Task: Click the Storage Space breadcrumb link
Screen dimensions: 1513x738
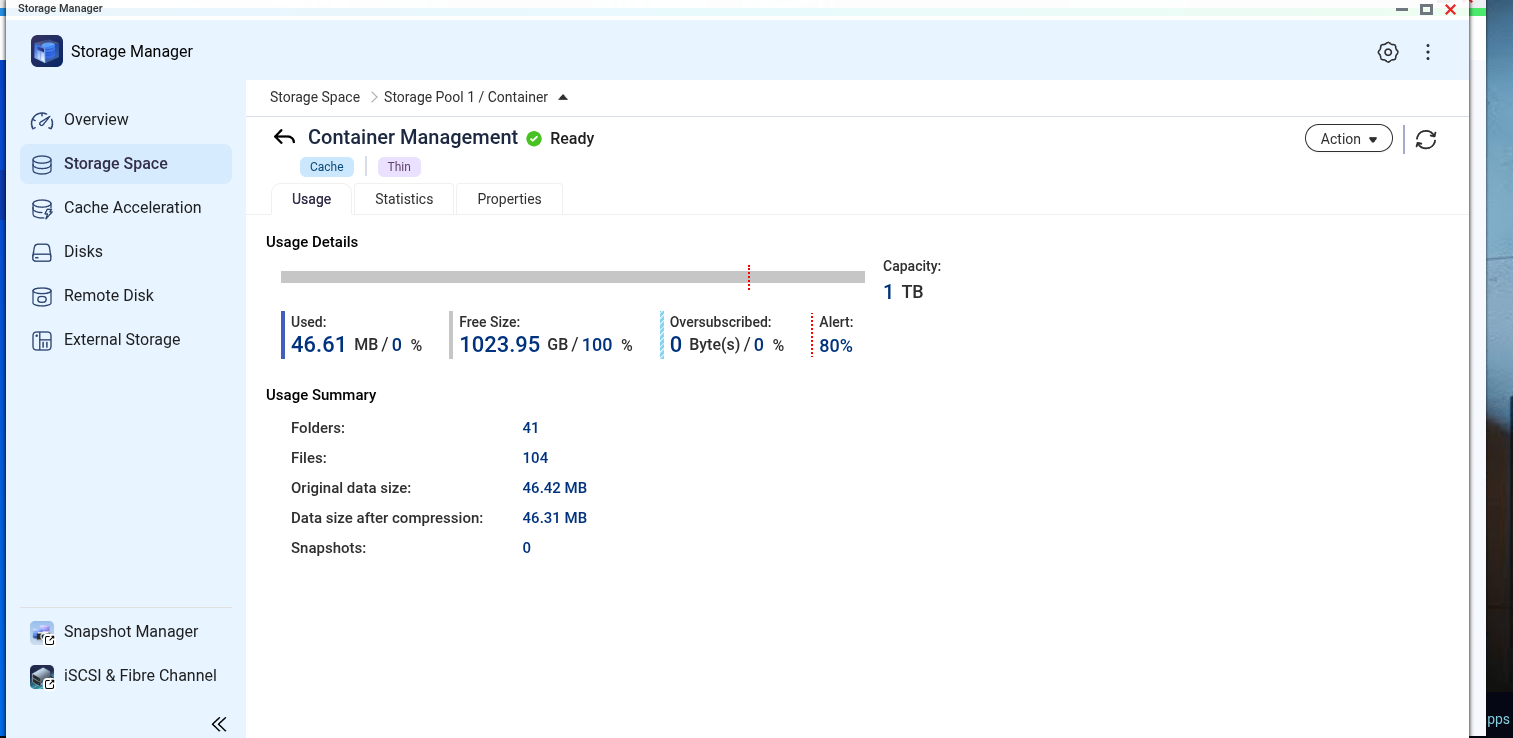Action: 314,97
